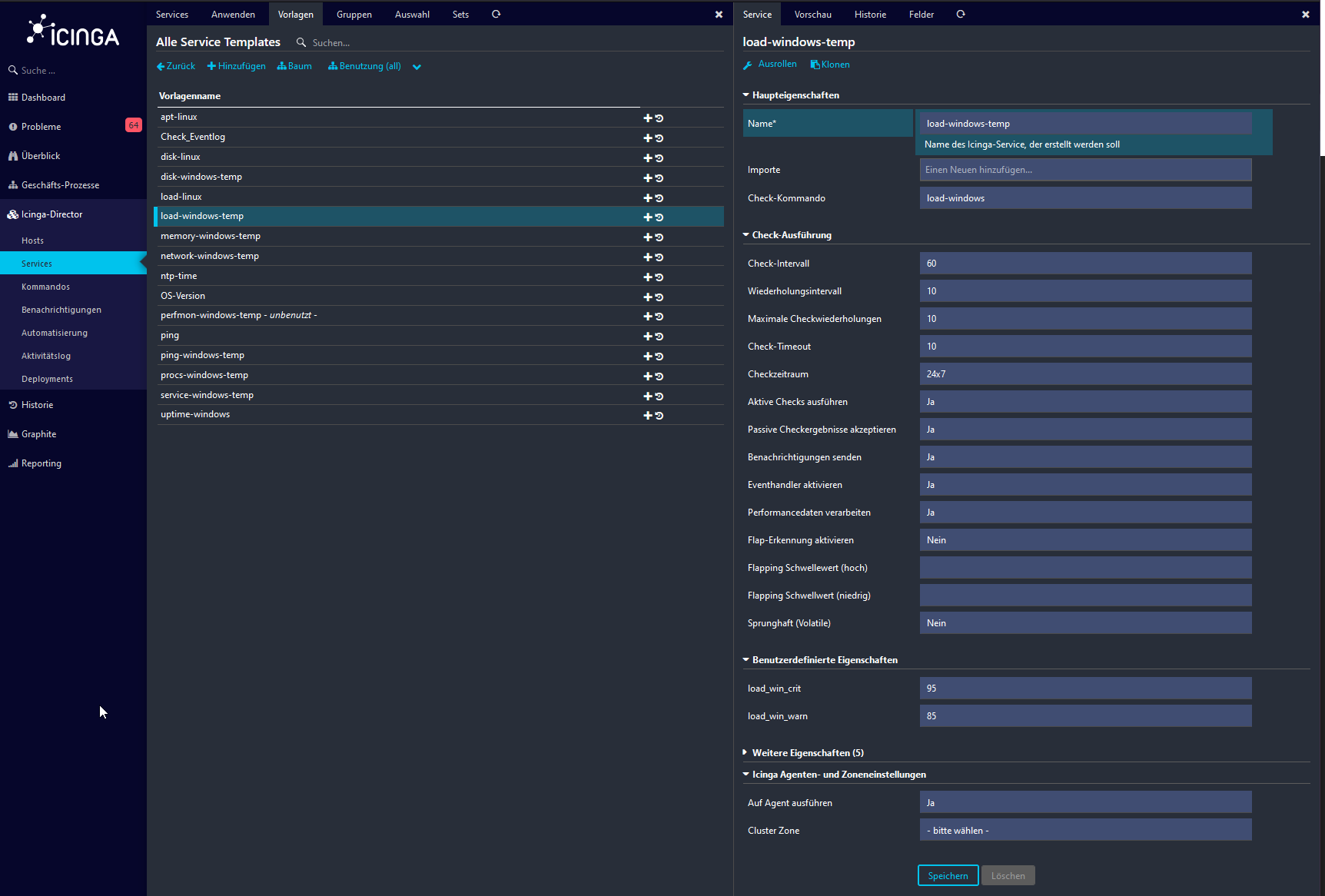Image resolution: width=1325 pixels, height=896 pixels.
Task: Open history icon for apt-linux row
Action: [659, 118]
